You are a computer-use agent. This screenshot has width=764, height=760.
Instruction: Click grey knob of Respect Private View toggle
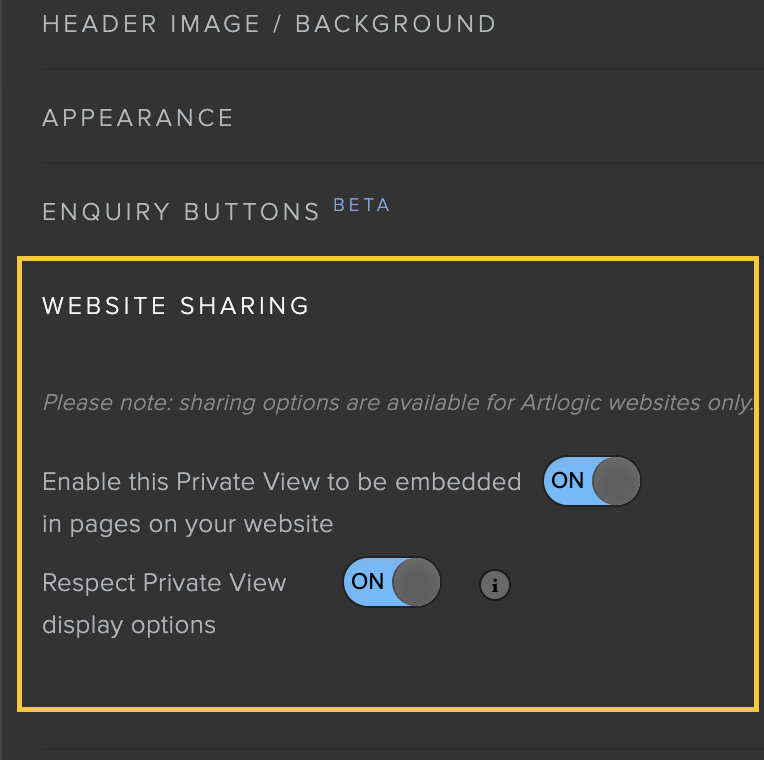point(416,582)
